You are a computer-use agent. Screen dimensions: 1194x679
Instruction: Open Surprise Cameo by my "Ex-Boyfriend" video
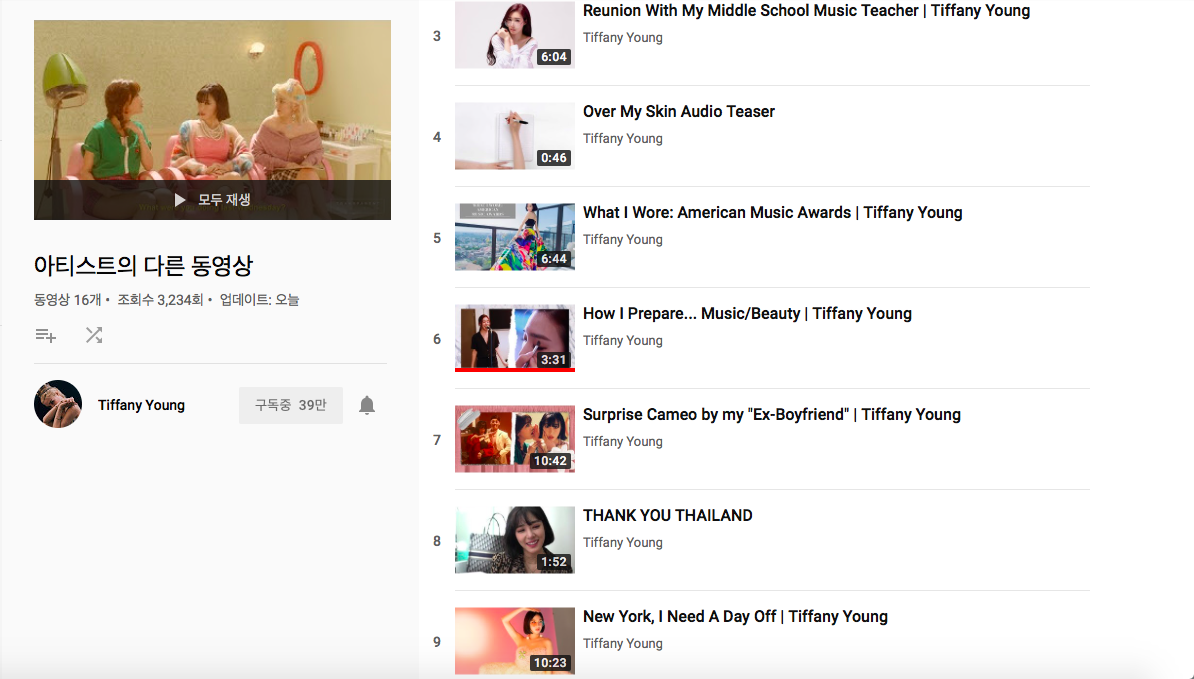pos(771,415)
